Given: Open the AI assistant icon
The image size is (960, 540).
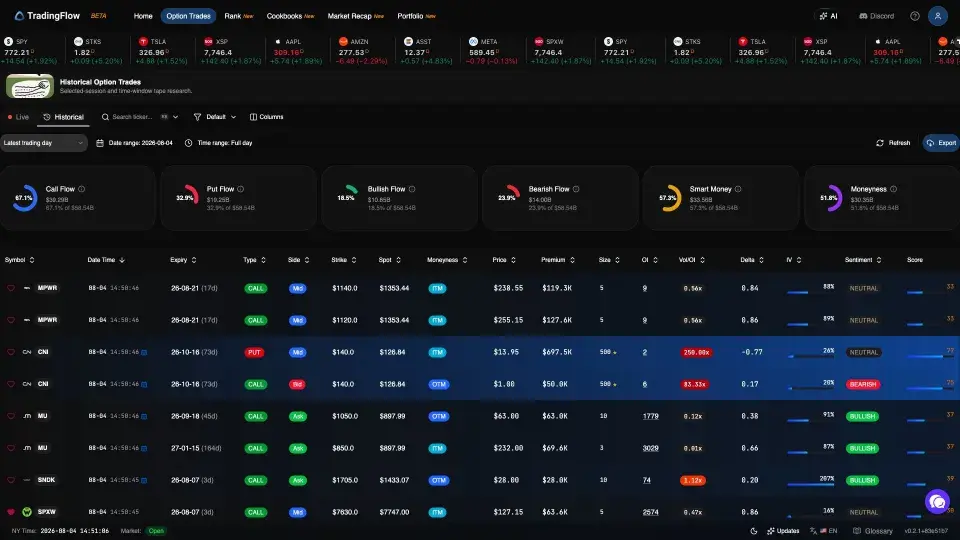Looking at the screenshot, I should tap(829, 16).
